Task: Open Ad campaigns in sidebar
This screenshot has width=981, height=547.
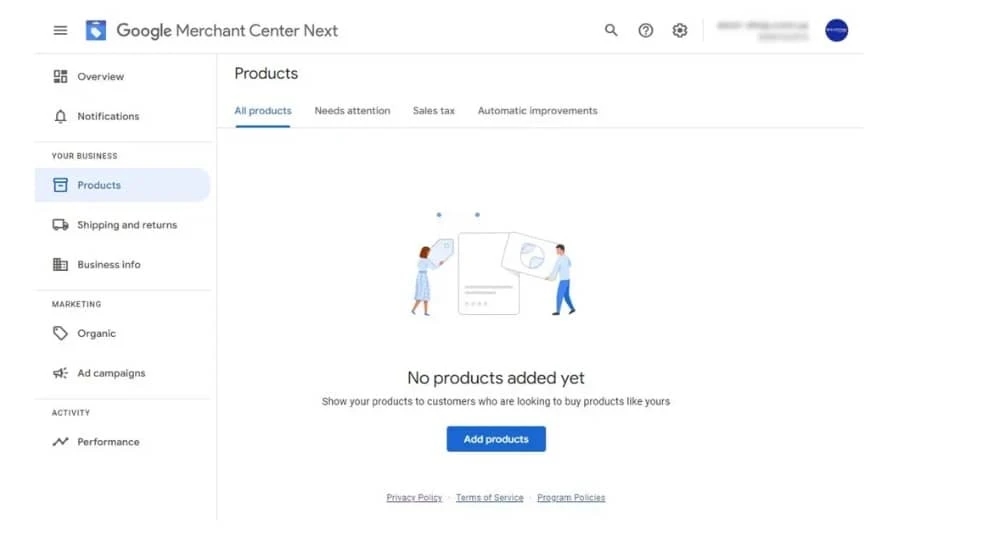Action: click(111, 373)
